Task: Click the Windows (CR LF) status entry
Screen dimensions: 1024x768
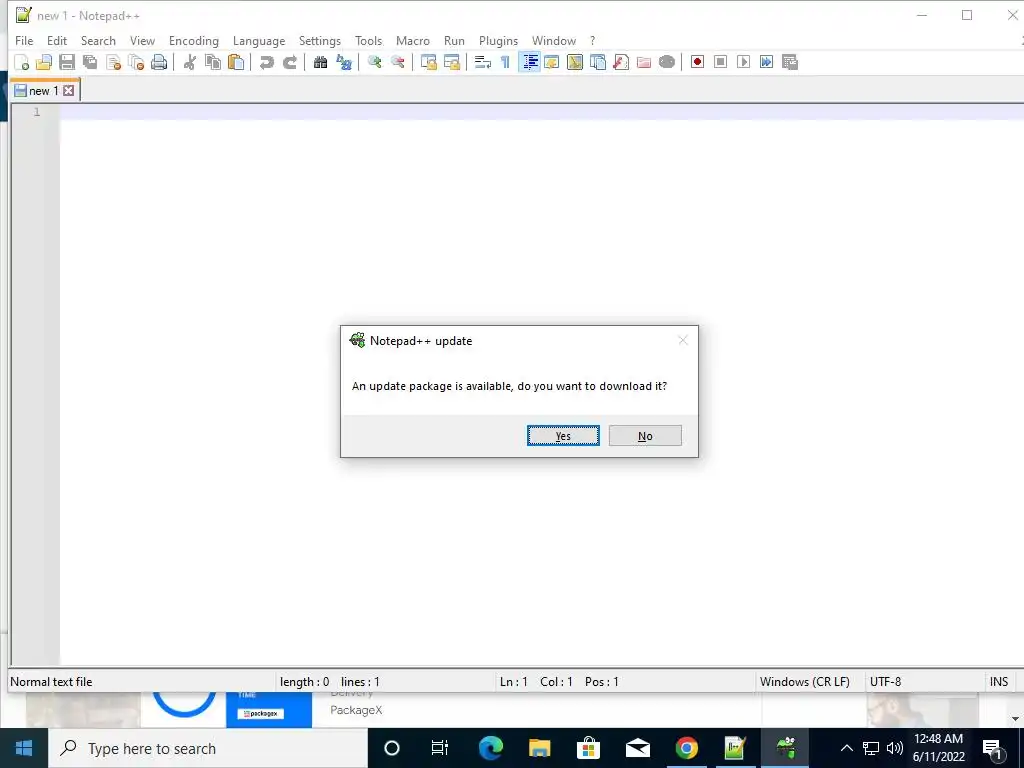Action: pyautogui.click(x=805, y=682)
